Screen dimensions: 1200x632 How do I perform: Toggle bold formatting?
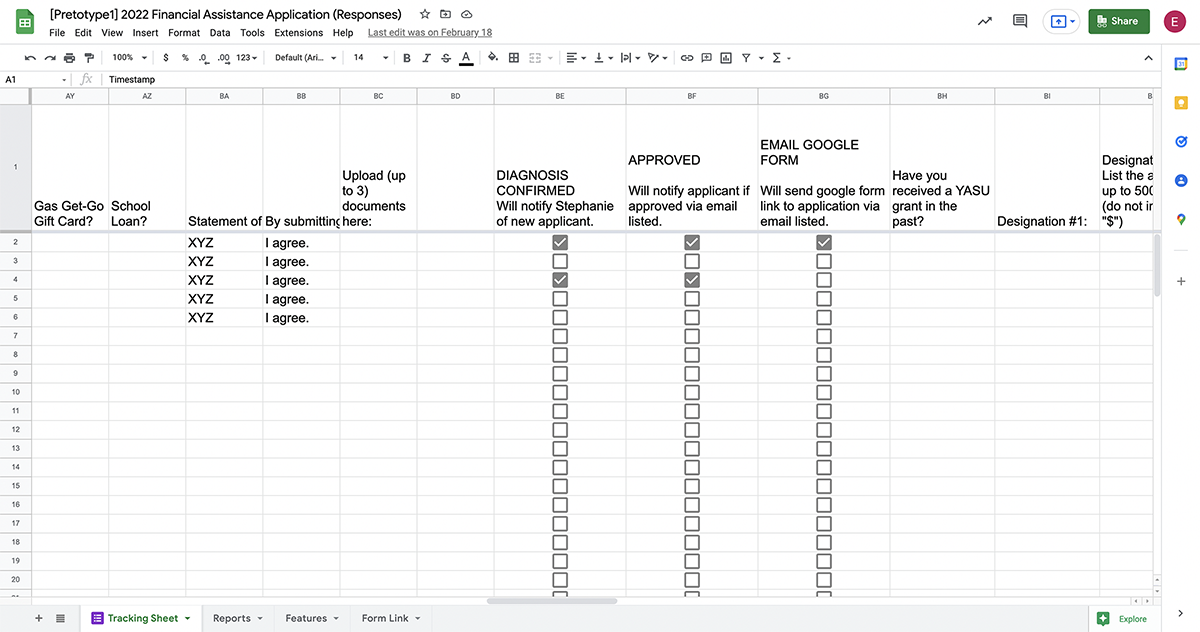[x=407, y=58]
